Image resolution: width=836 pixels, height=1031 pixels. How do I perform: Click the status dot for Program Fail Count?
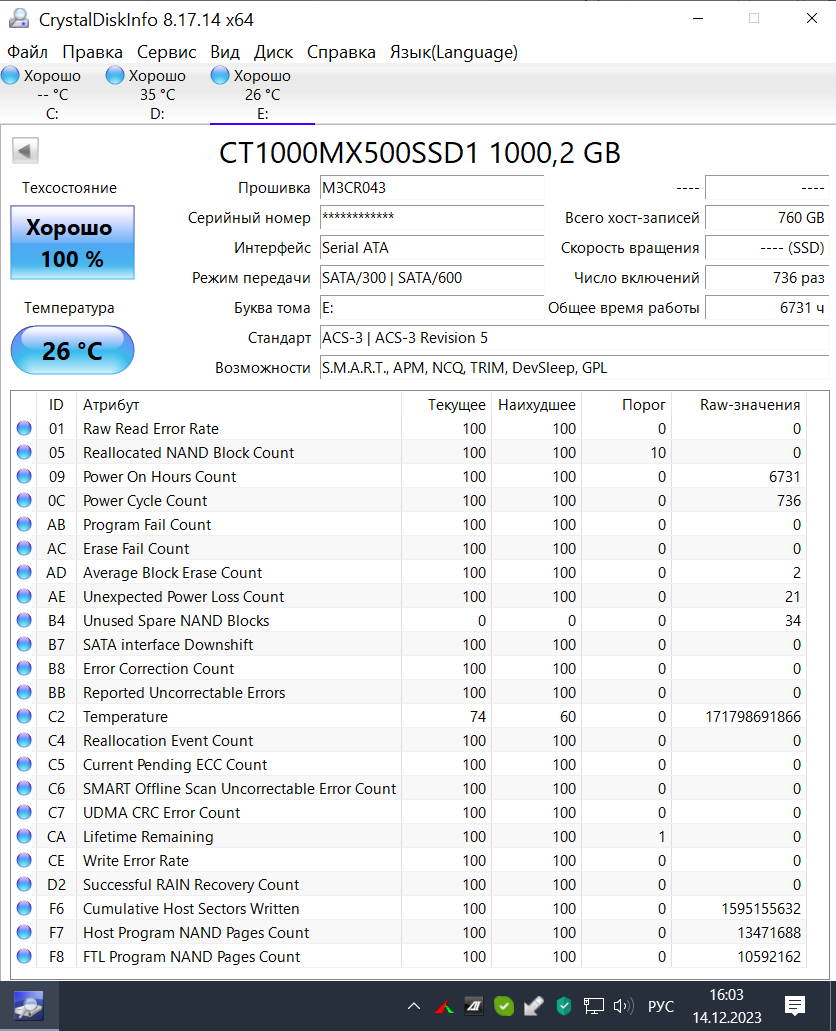[24, 524]
